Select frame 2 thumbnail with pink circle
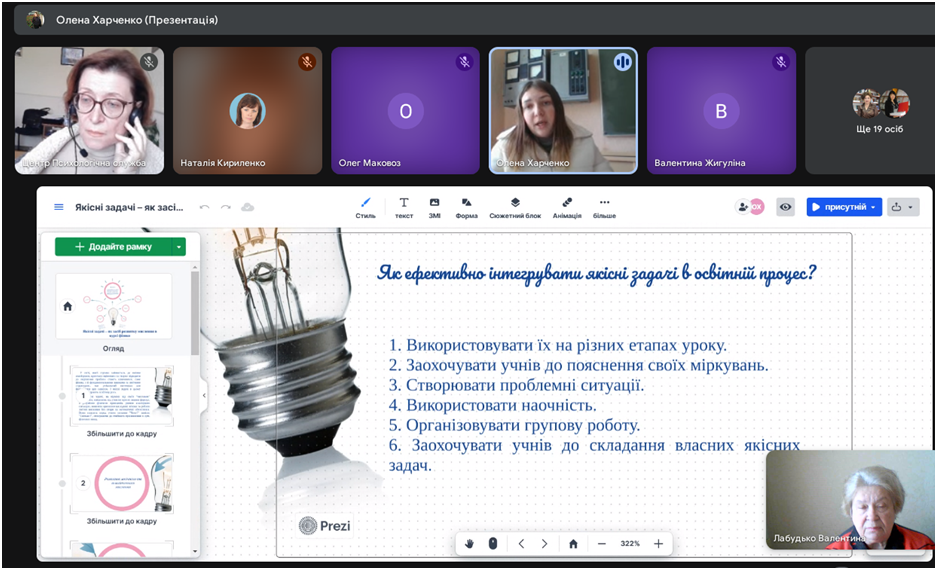 pyautogui.click(x=122, y=483)
